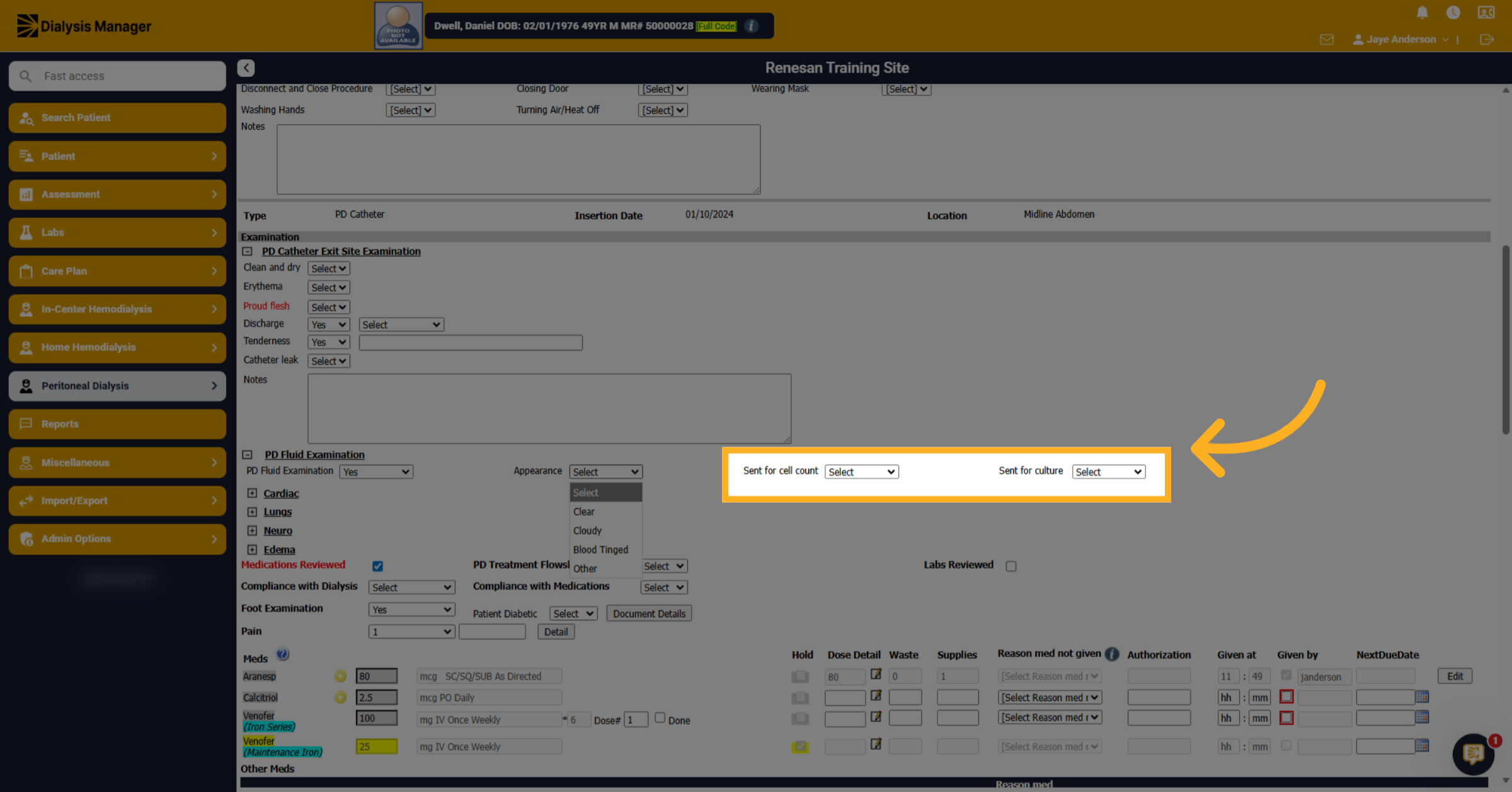The height and width of the screenshot is (792, 1512).
Task: Click patient photo thumbnail
Action: point(398,25)
